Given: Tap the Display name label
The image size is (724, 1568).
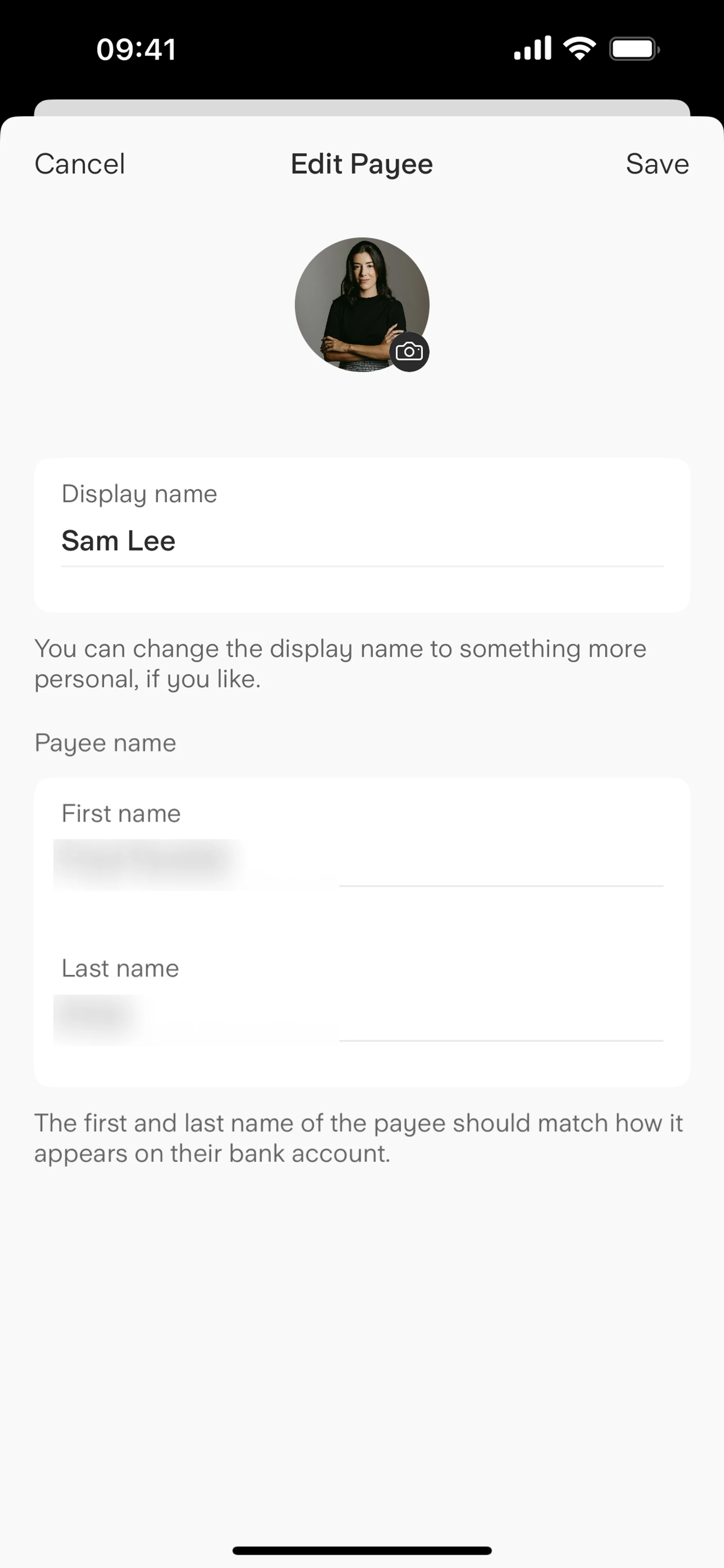Looking at the screenshot, I should (x=140, y=494).
